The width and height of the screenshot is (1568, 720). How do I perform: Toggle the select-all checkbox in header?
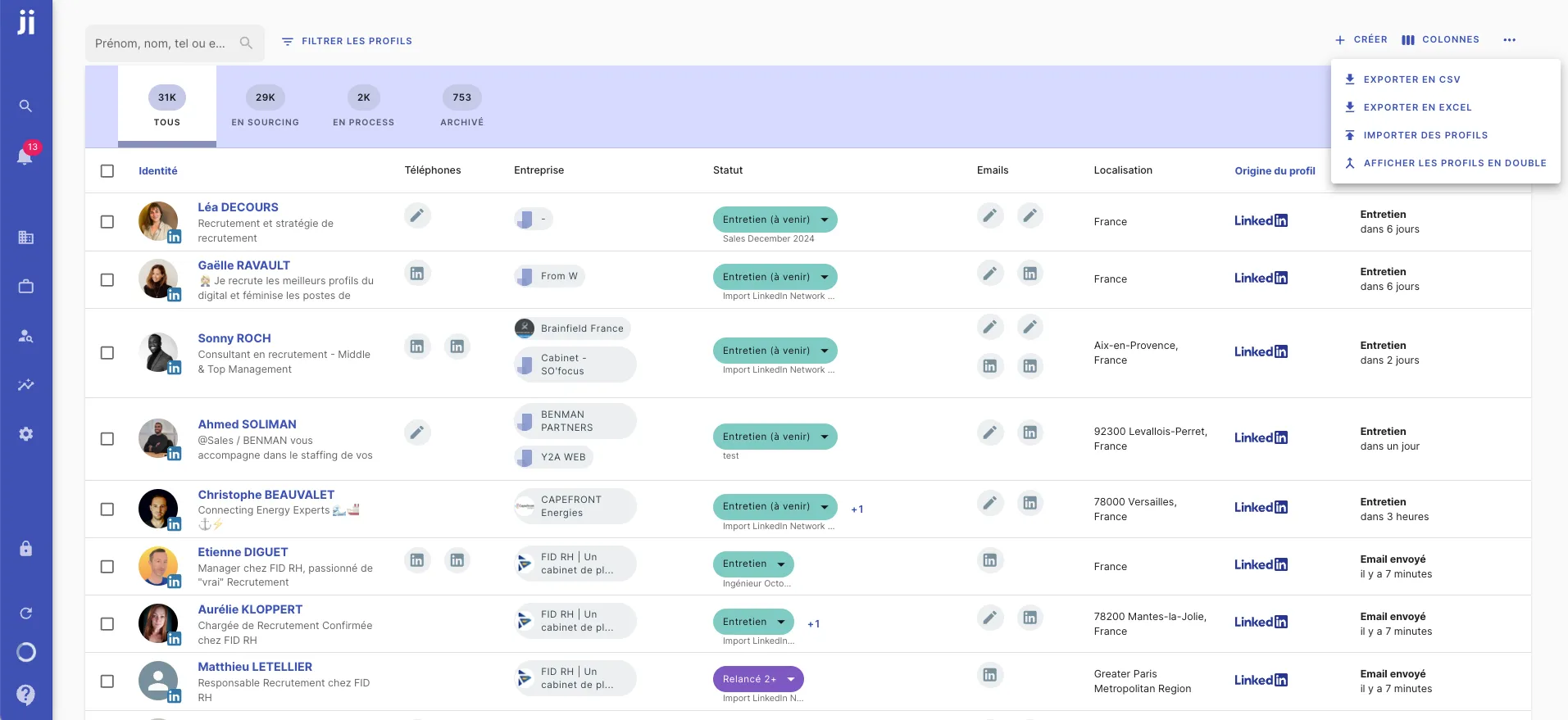click(x=107, y=171)
